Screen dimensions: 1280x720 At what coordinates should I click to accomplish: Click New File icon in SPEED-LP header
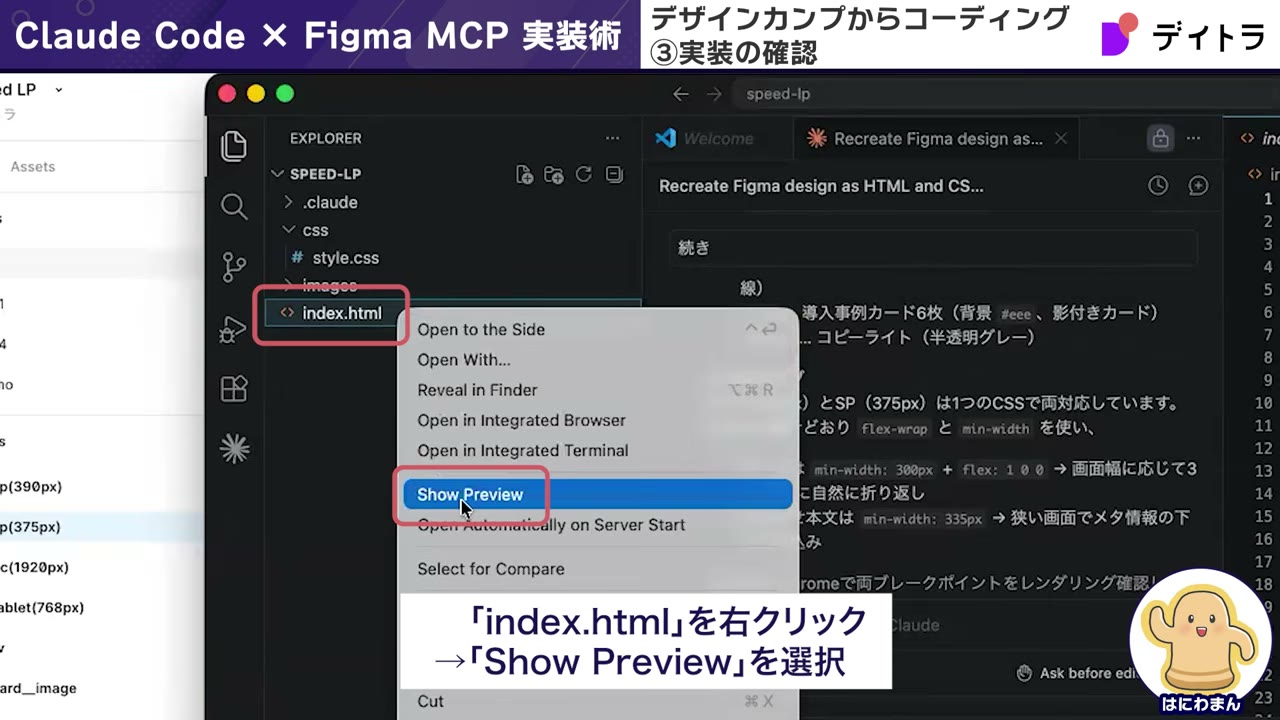(524, 175)
